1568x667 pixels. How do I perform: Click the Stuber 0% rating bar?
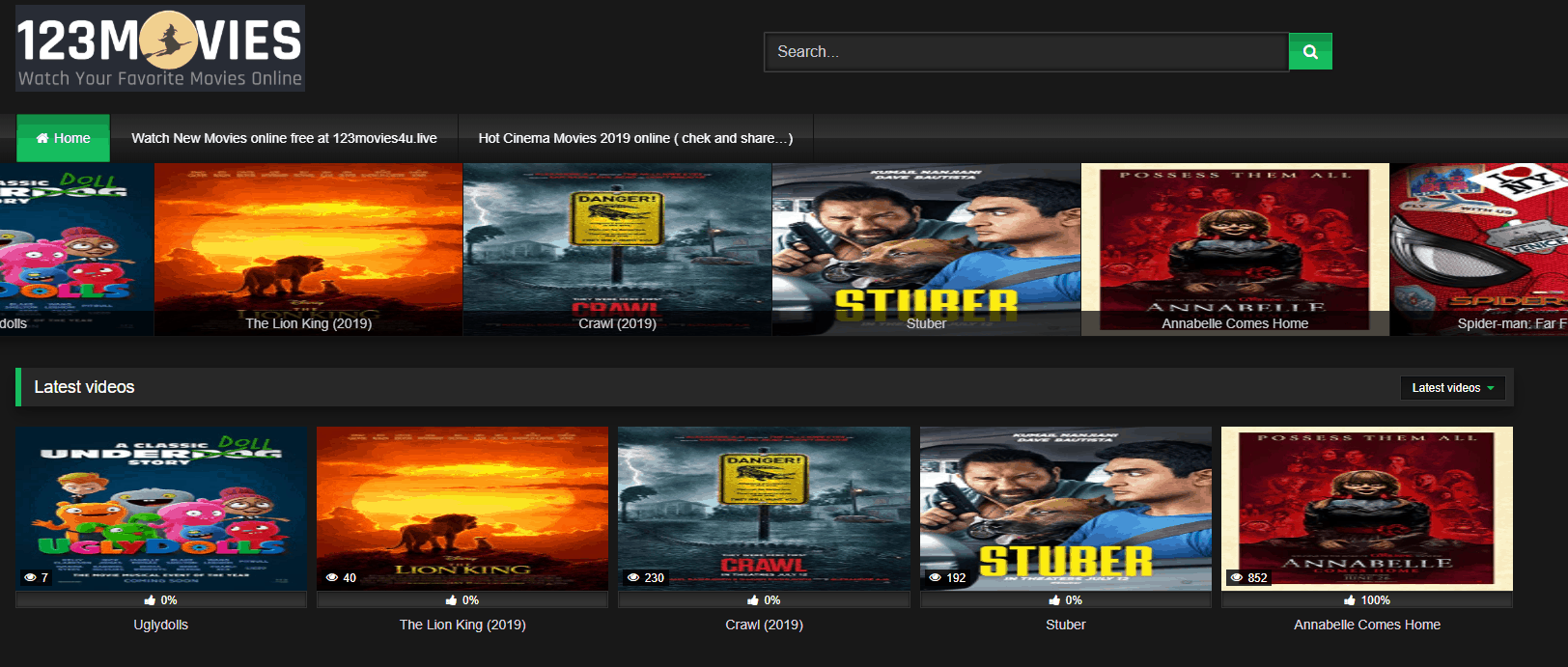tap(1066, 600)
